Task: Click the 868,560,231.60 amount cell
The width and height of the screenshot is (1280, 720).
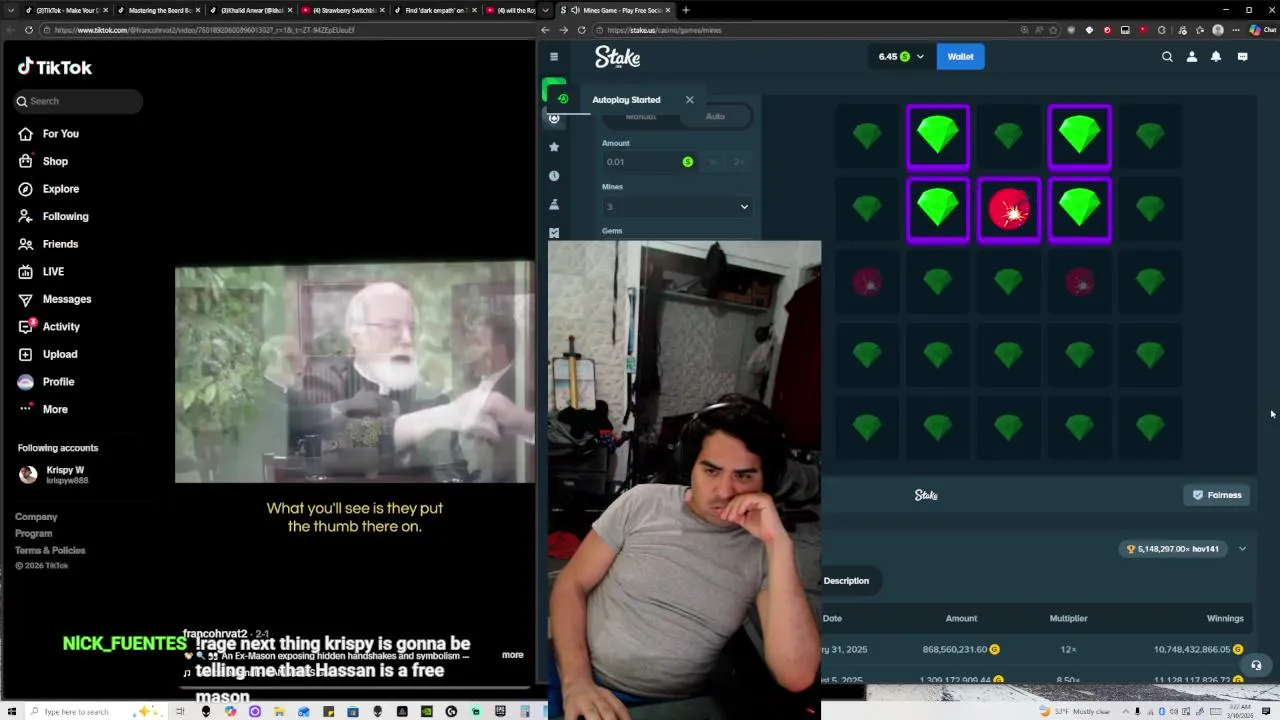Action: pyautogui.click(x=961, y=650)
